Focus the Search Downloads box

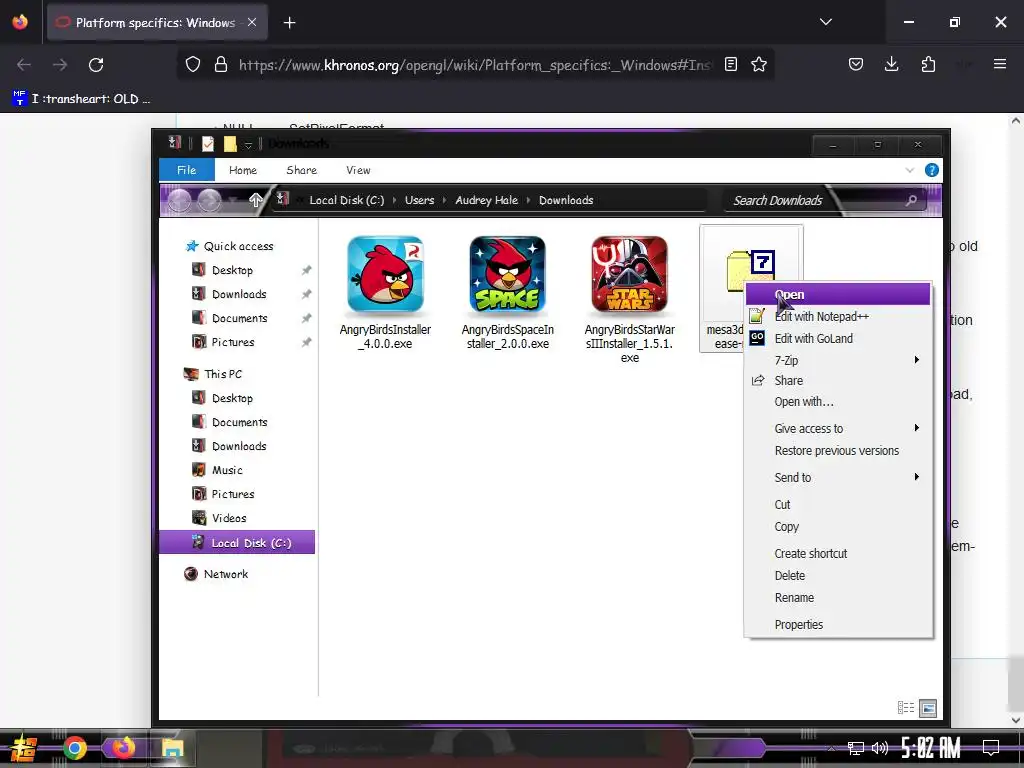(824, 200)
